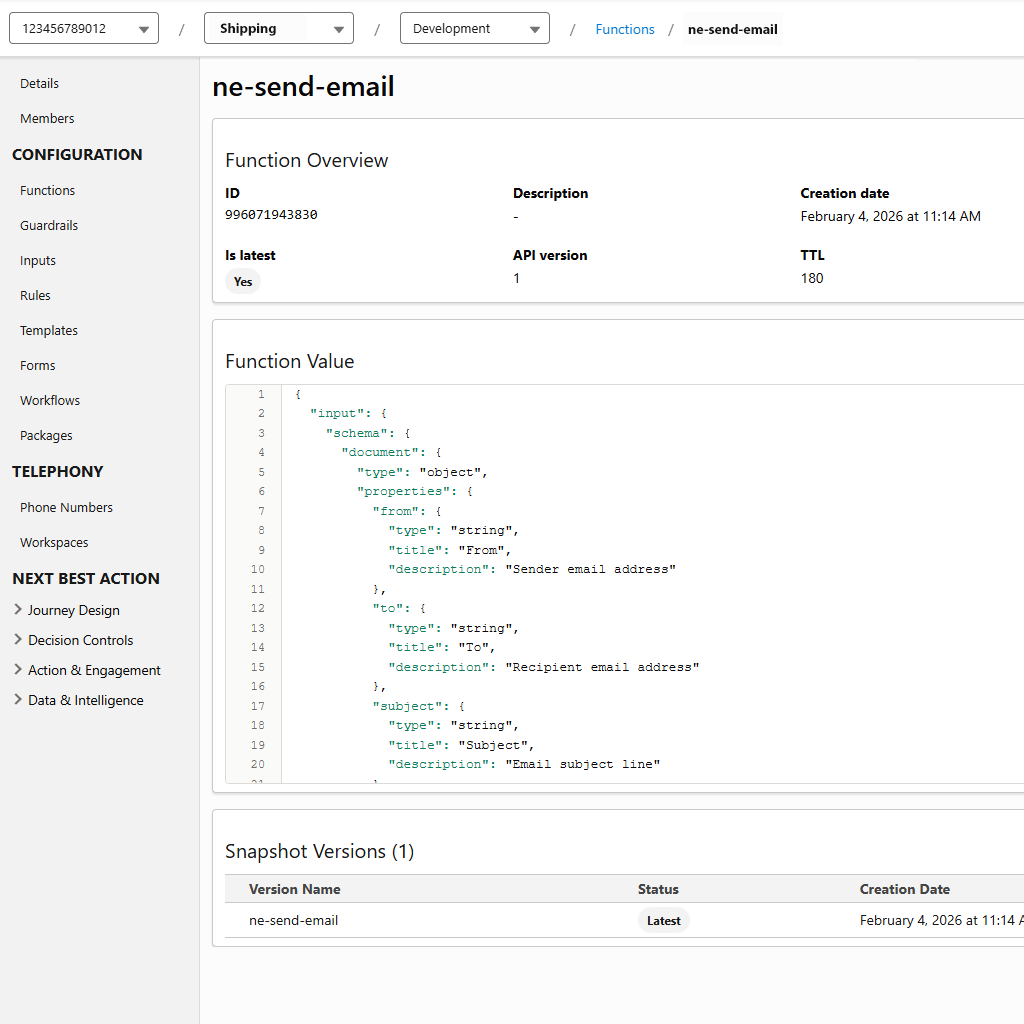Viewport: 1024px width, 1024px height.
Task: Open the Rules configuration page
Action: 35,296
